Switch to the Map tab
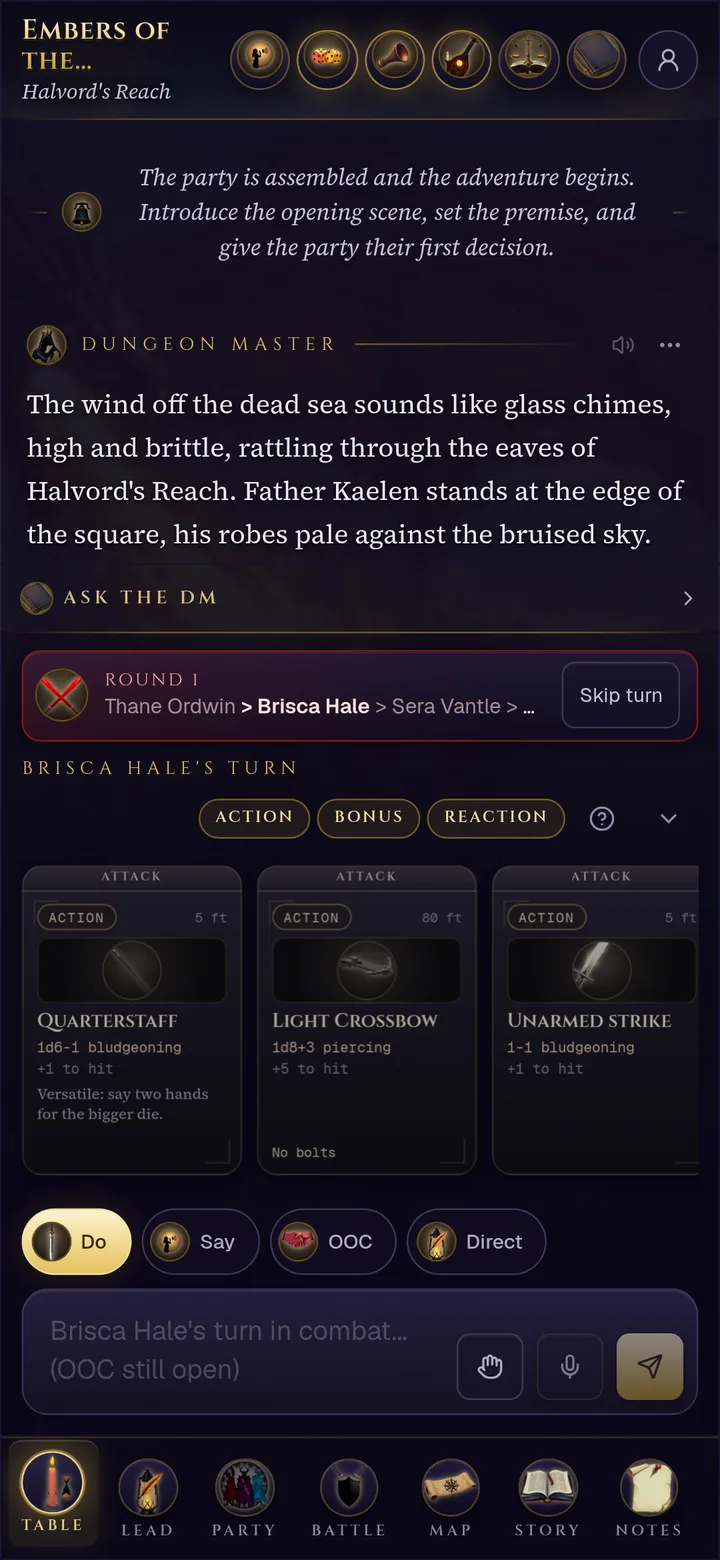 (x=451, y=1498)
